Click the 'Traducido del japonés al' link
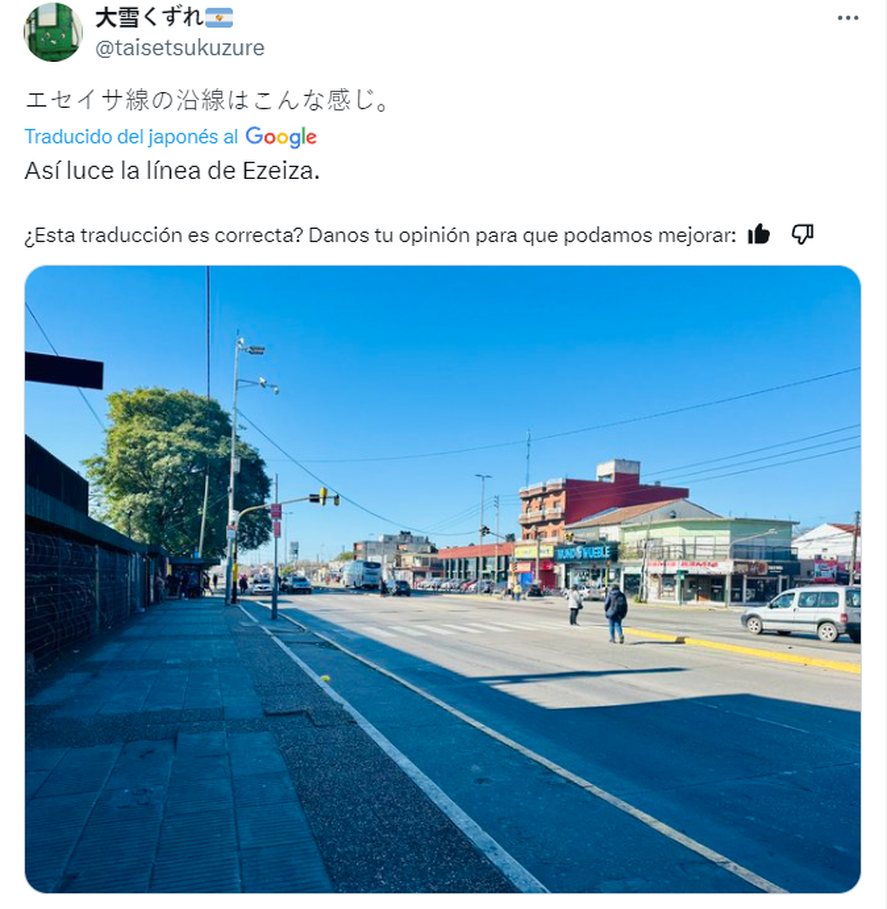 pyautogui.click(x=131, y=137)
